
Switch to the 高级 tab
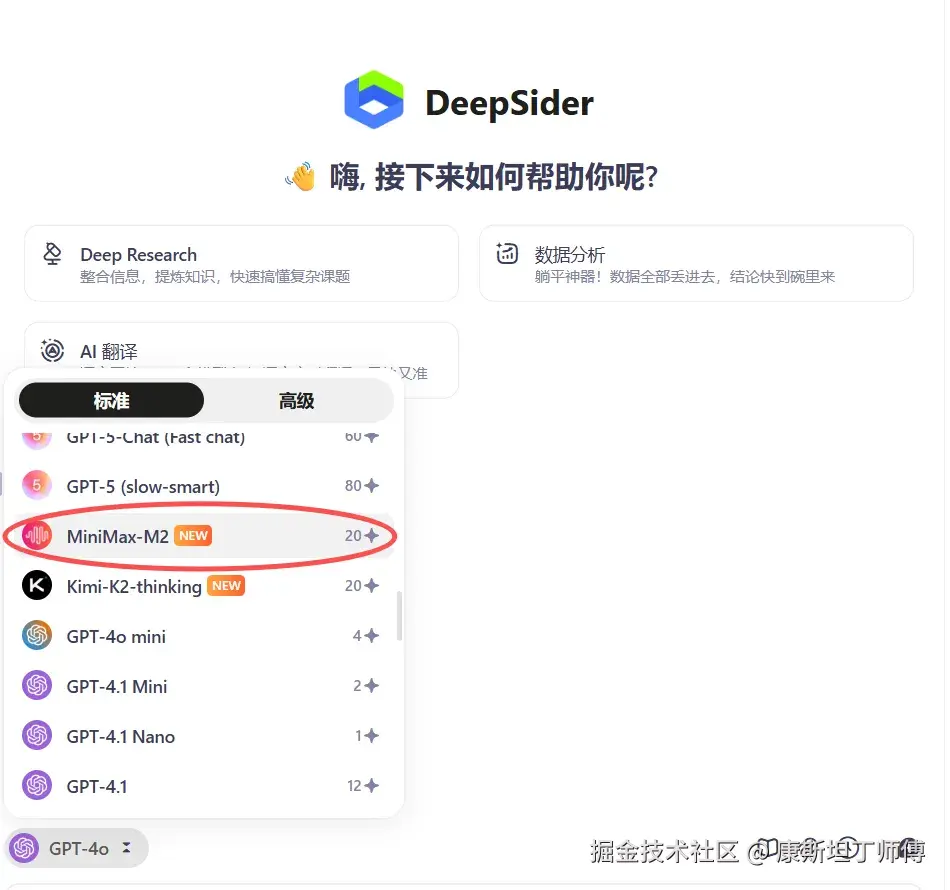pos(295,400)
